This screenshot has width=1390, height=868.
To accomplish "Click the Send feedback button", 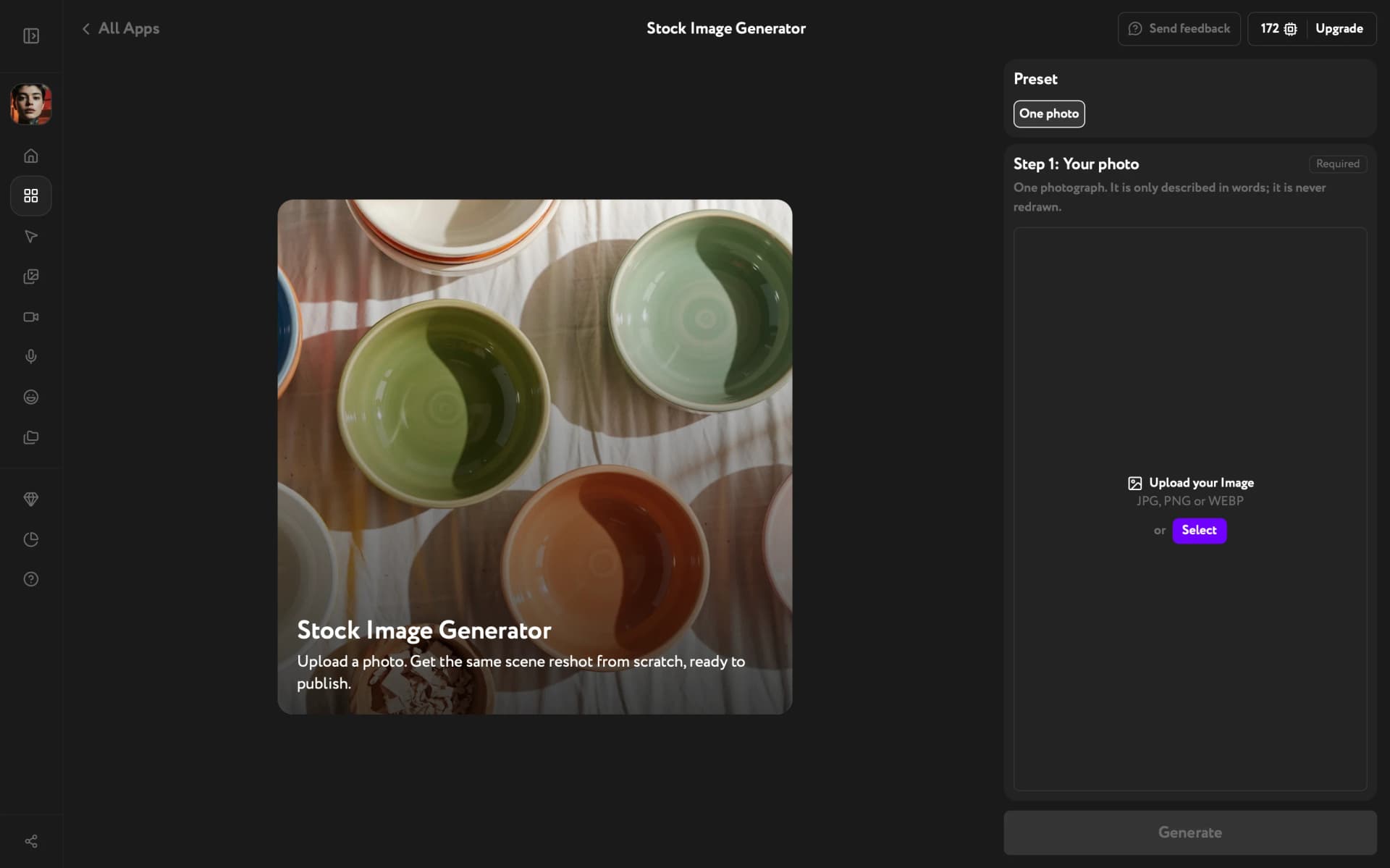I will [x=1179, y=28].
